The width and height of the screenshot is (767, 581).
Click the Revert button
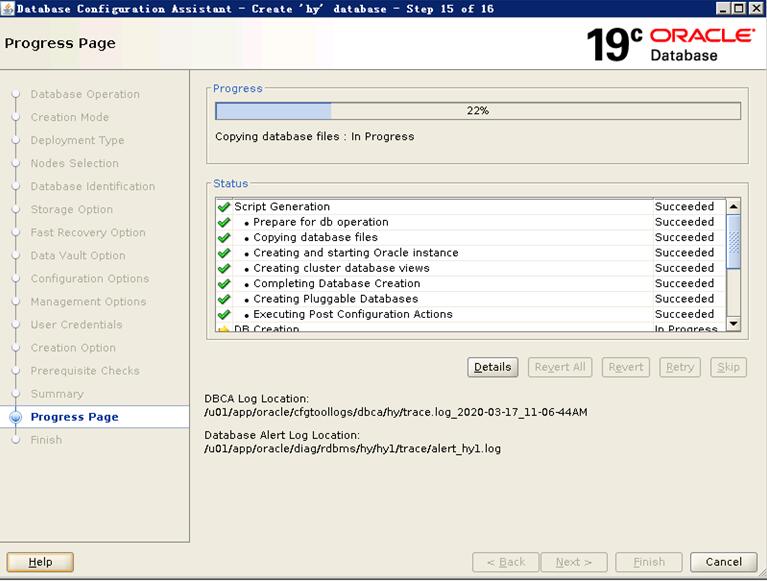click(626, 367)
